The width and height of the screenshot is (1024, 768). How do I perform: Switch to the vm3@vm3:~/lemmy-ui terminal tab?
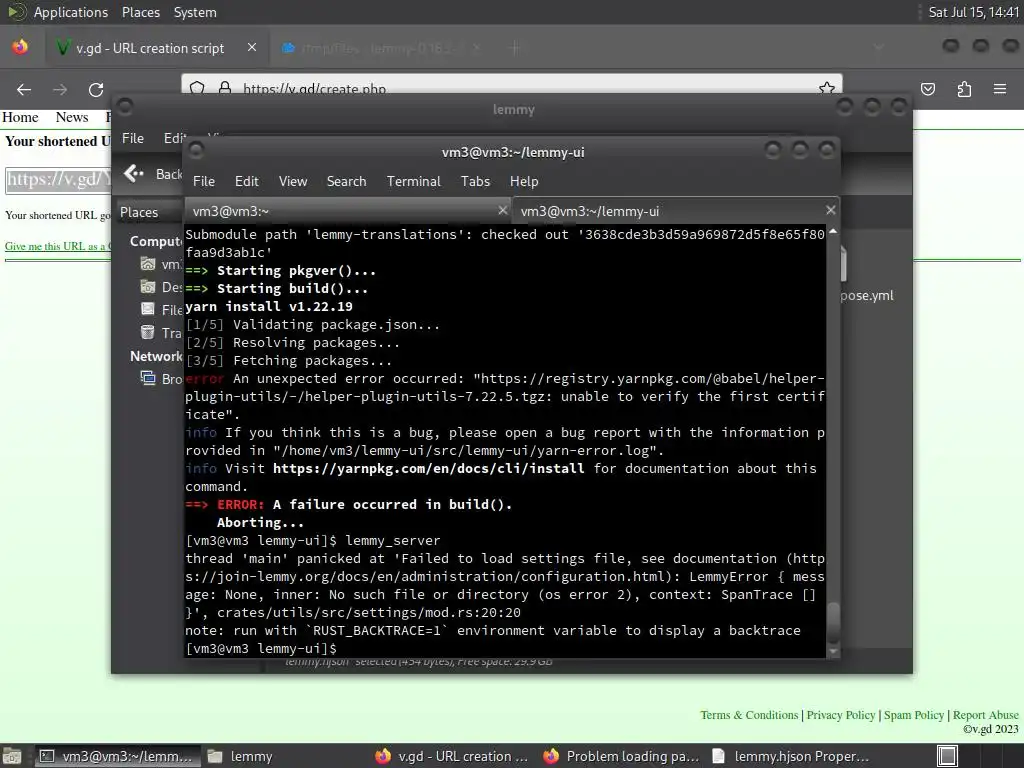676,211
